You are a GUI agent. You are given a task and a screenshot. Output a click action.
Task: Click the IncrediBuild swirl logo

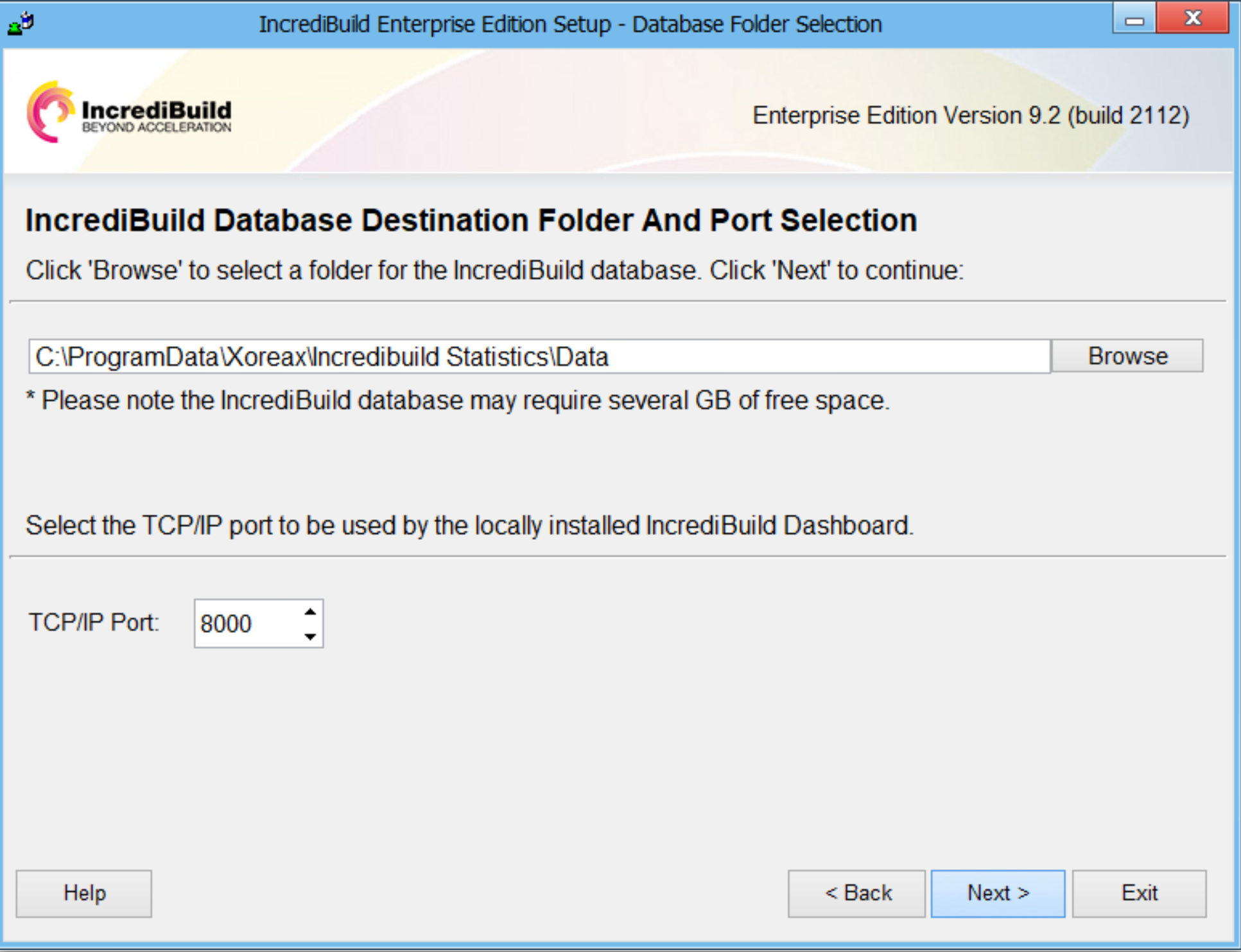pyautogui.click(x=50, y=112)
